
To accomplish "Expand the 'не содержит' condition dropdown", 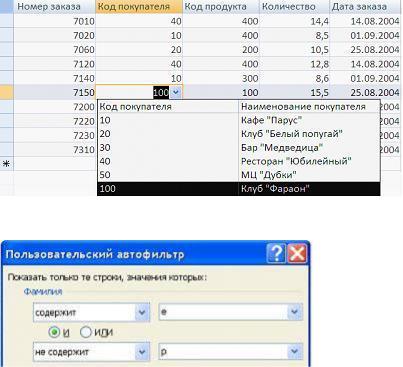I will (142, 352).
